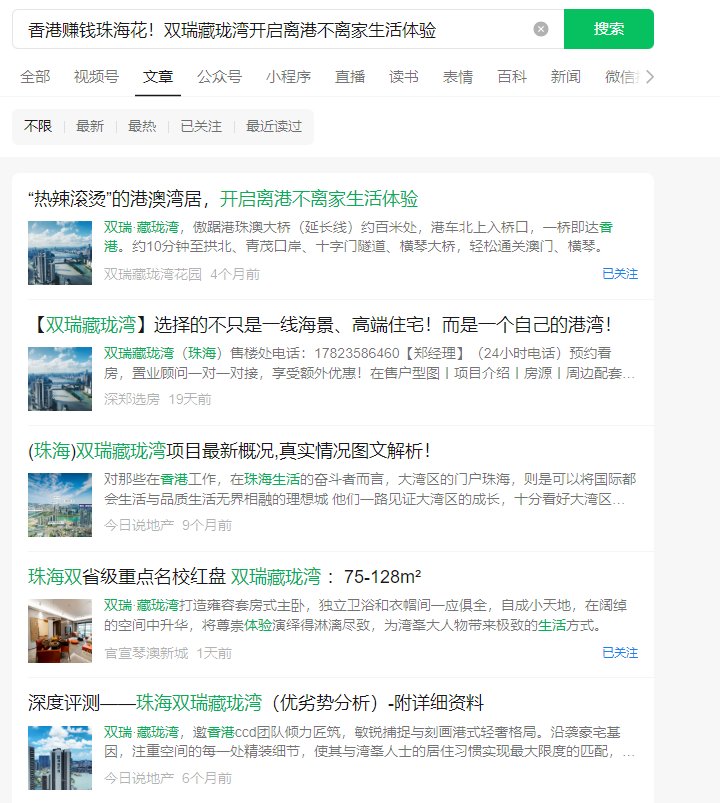Click 今日说地产 under 6个月前 article
The image size is (720, 803).
[139, 778]
